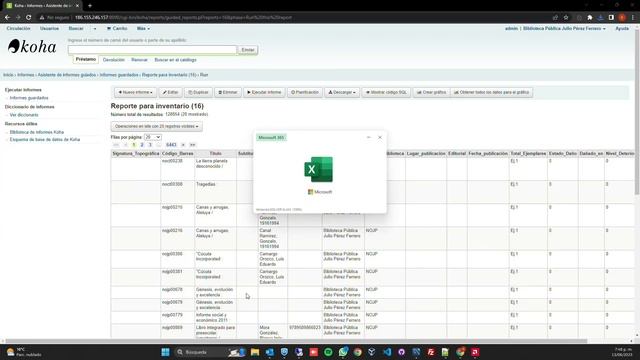Image resolution: width=640 pixels, height=360 pixels.
Task: Open Nuevo informe dropdown
Action: pos(136,92)
